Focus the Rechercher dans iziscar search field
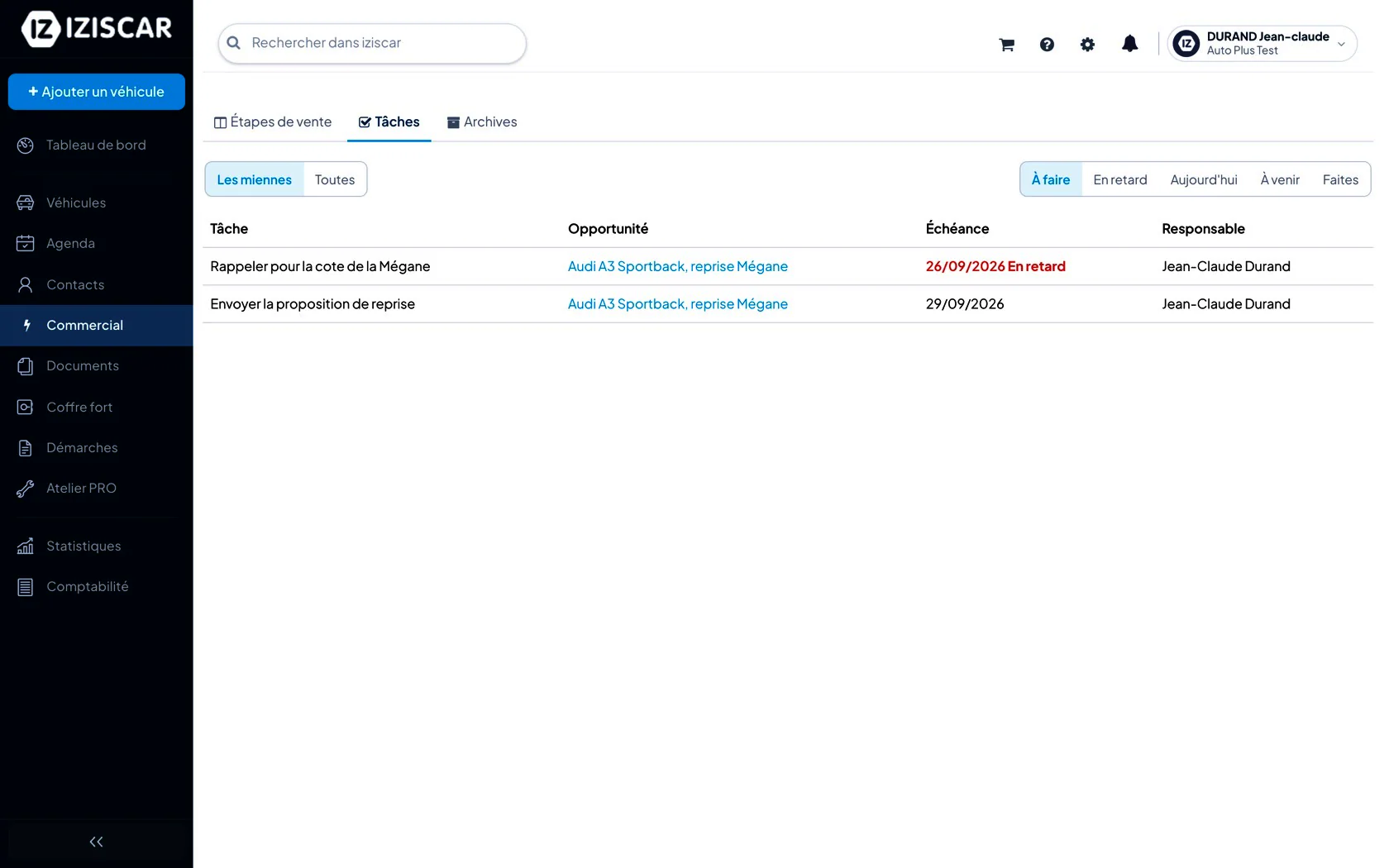 [372, 43]
